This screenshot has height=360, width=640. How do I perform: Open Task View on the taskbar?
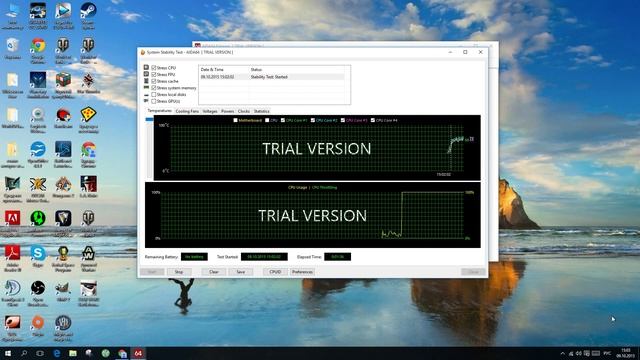tap(40, 353)
